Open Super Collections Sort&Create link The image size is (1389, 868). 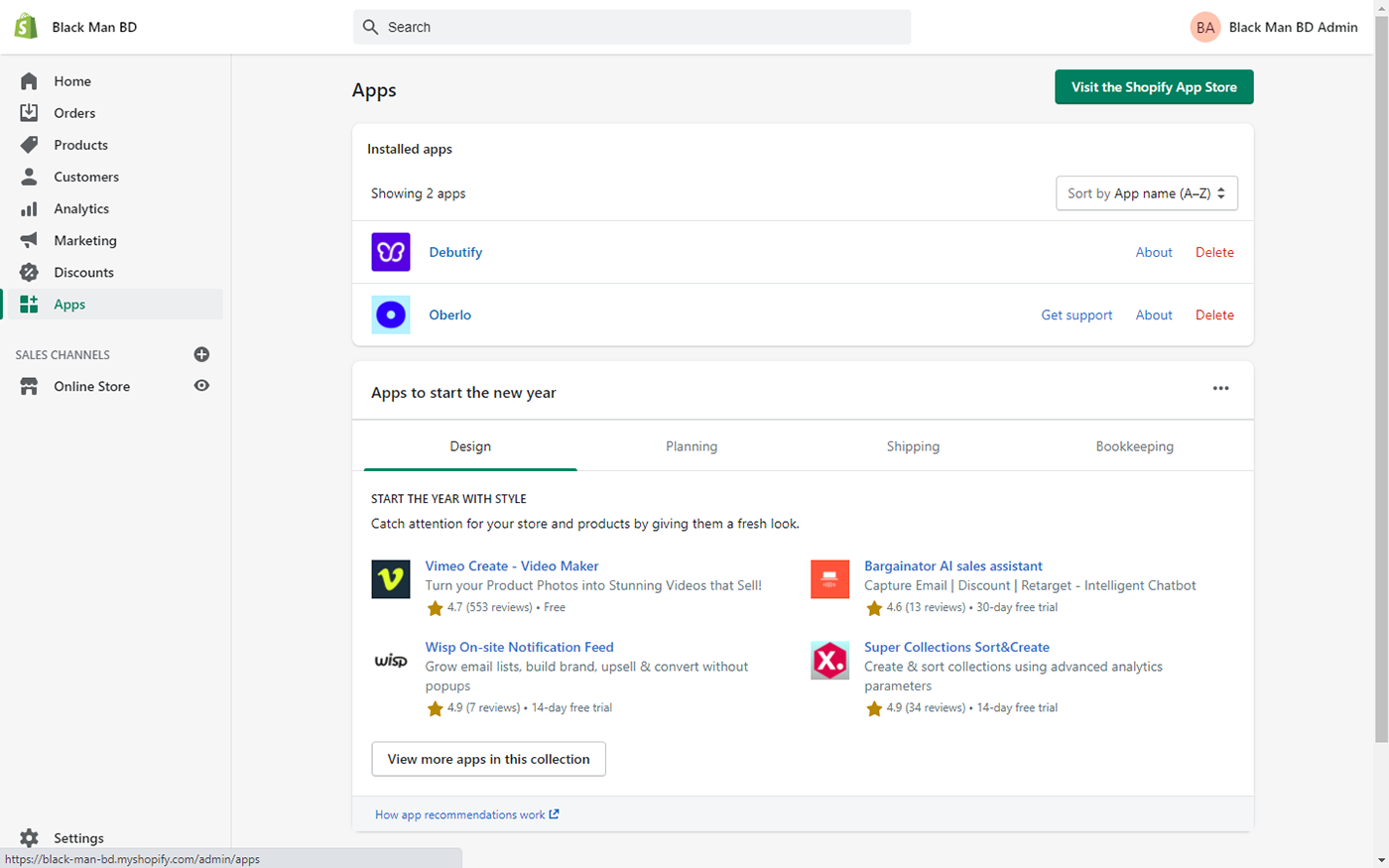click(x=956, y=647)
